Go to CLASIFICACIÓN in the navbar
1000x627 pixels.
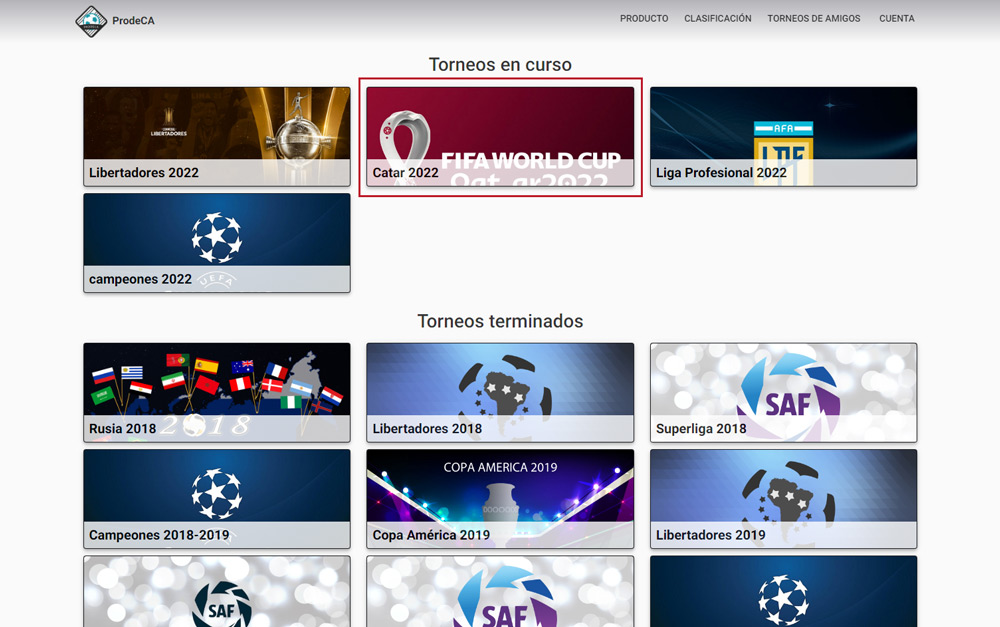pos(717,19)
